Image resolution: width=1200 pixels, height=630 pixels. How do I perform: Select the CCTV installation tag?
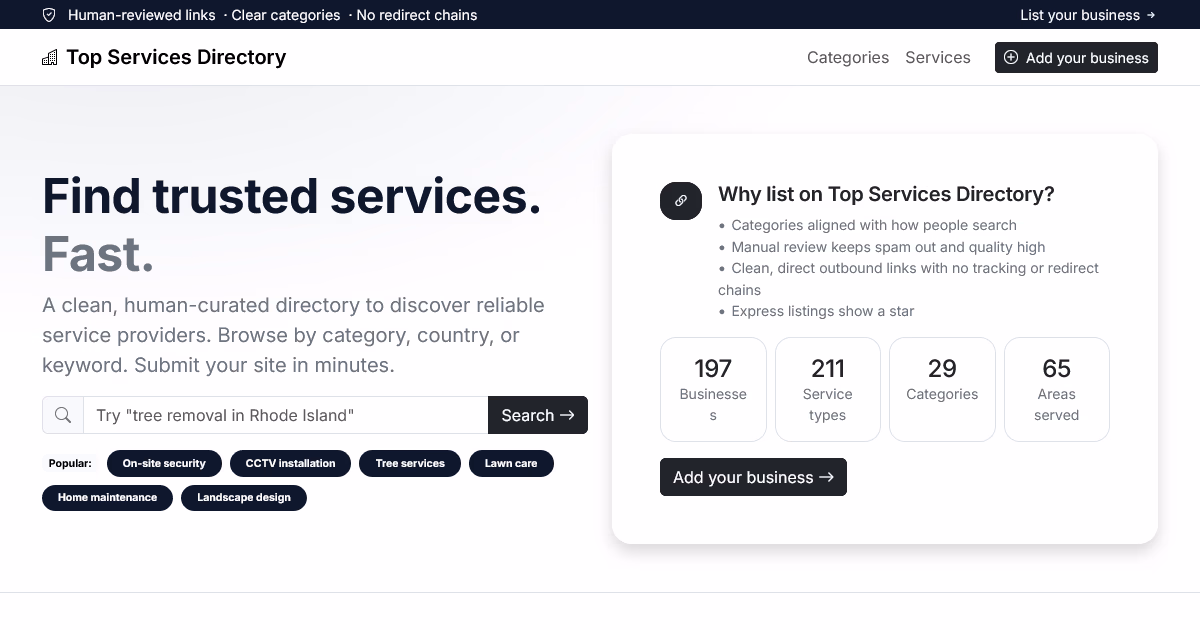290,464
